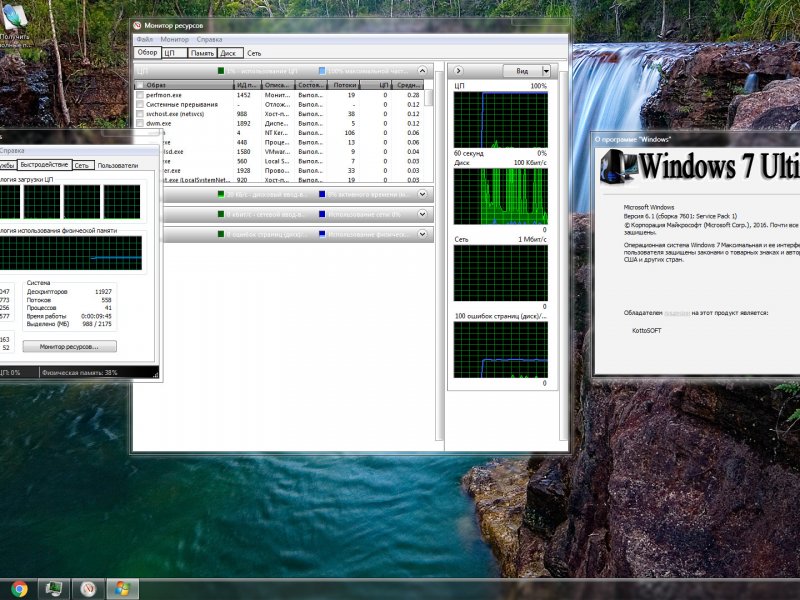Expand the Memory section chevron
Viewport: 800px width, 600px height.
(x=422, y=234)
